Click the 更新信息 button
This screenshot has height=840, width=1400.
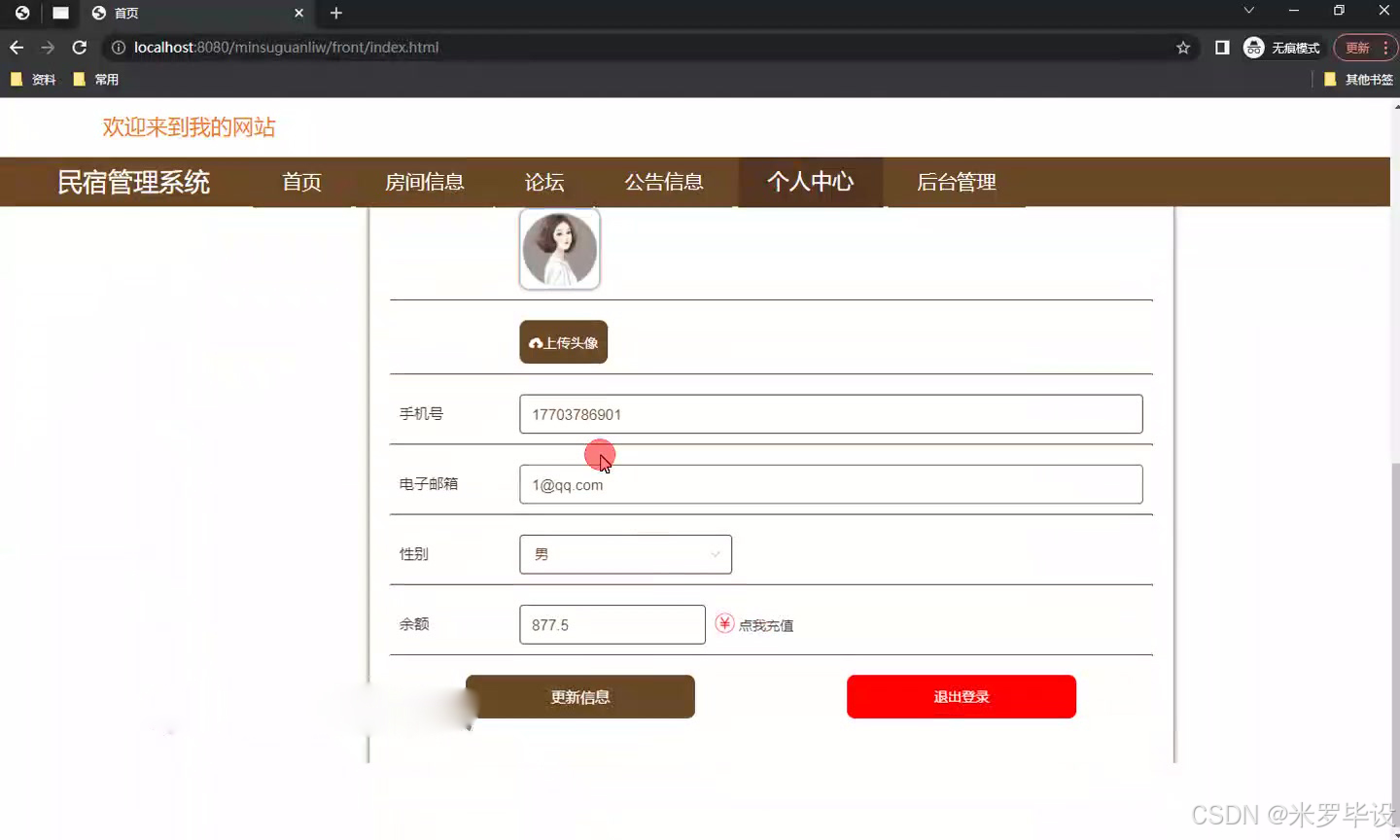(x=580, y=696)
